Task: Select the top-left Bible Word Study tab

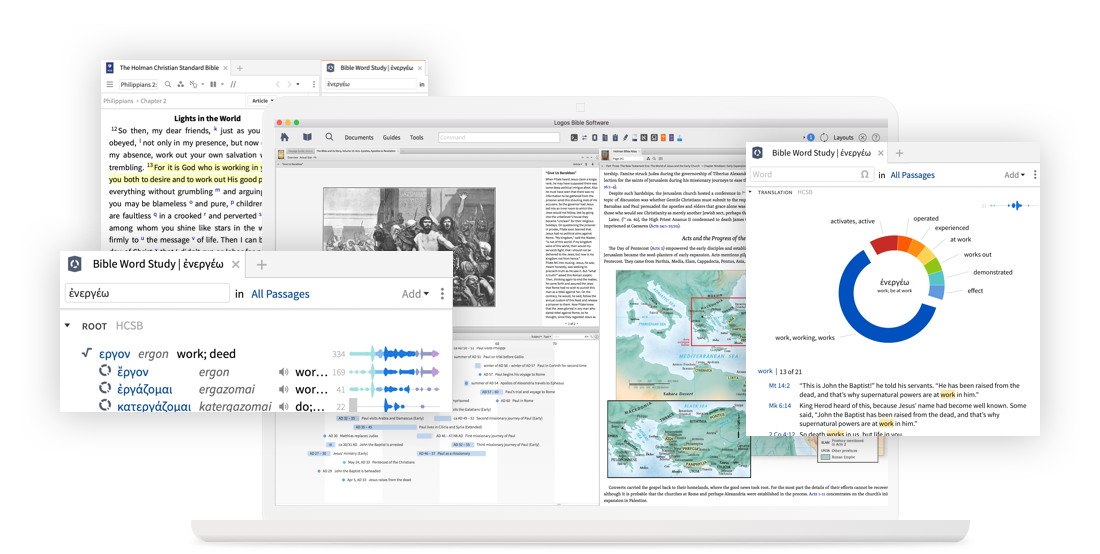Action: pos(376,68)
